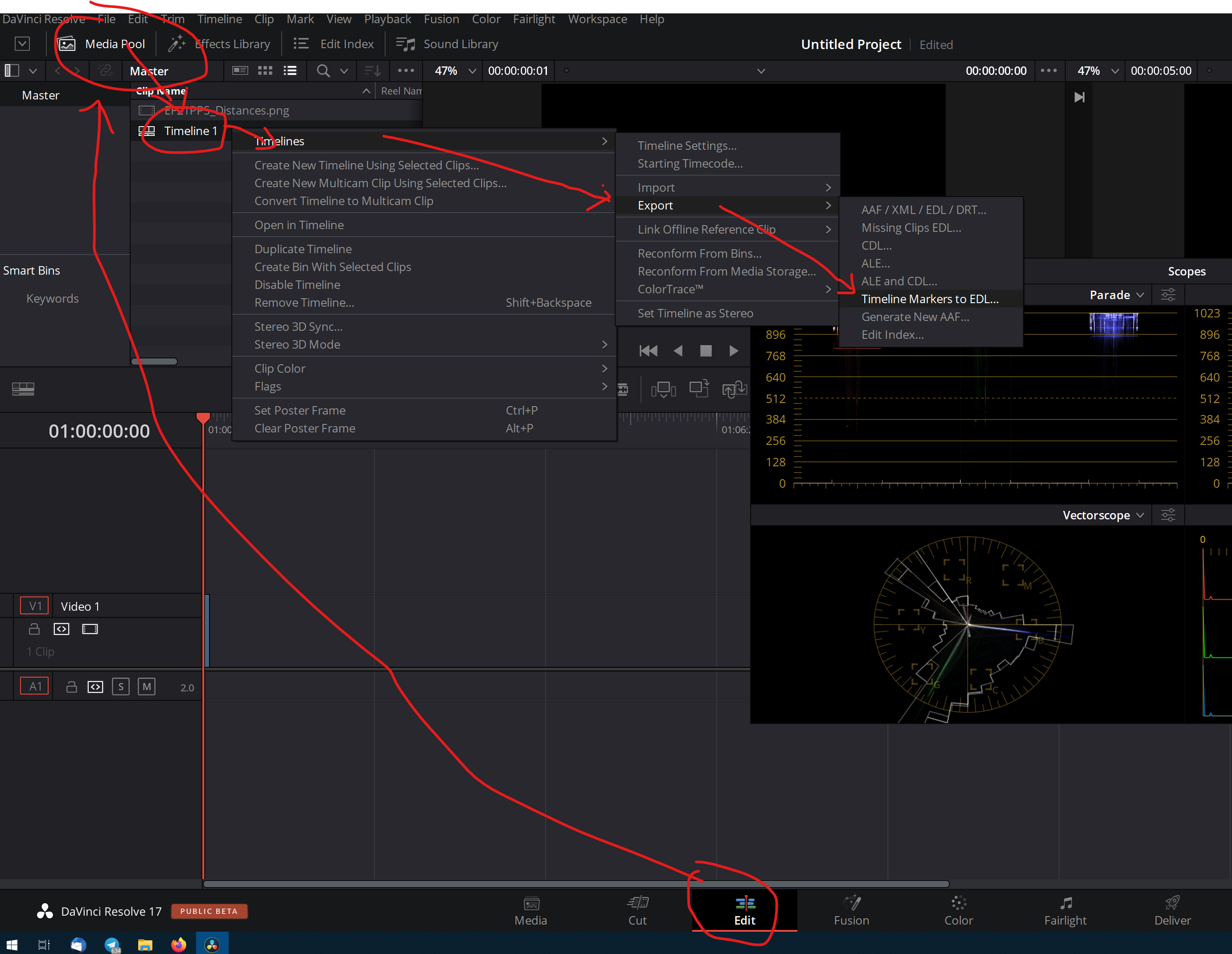Open the viewer three-dot options menu
1232x954 pixels.
[x=1049, y=70]
